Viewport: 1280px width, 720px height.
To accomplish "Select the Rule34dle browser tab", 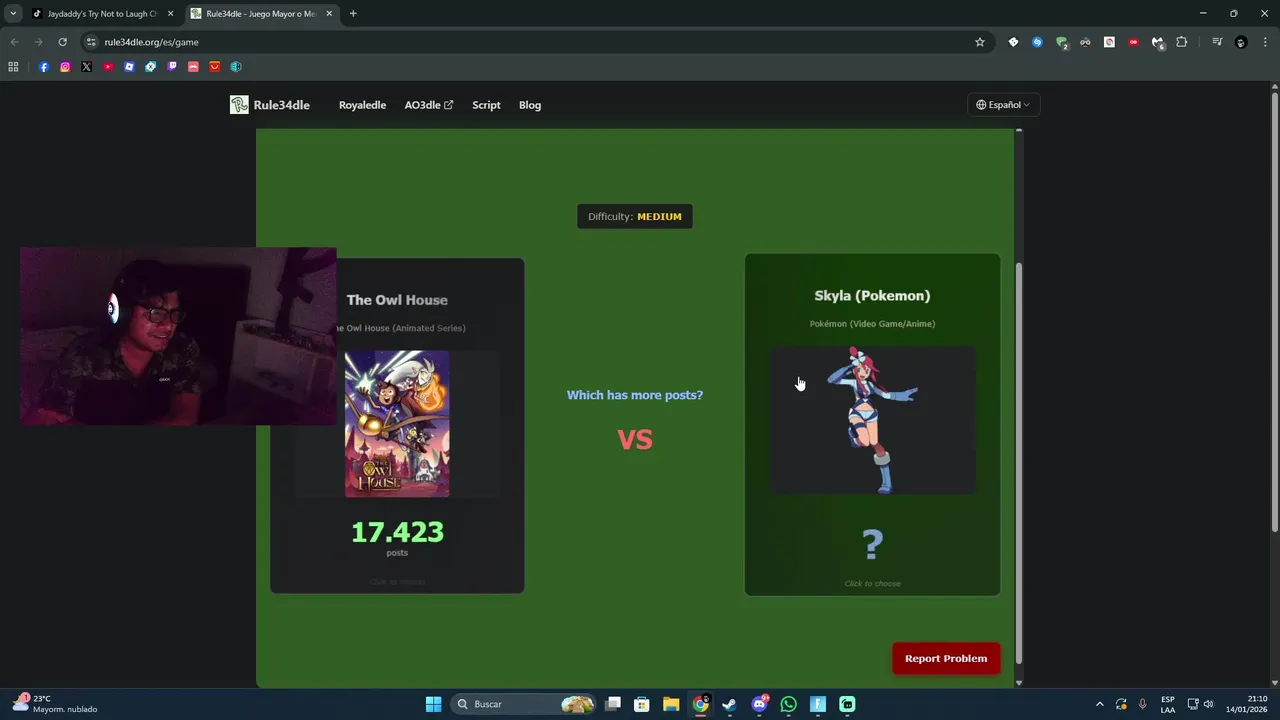I will click(x=260, y=14).
